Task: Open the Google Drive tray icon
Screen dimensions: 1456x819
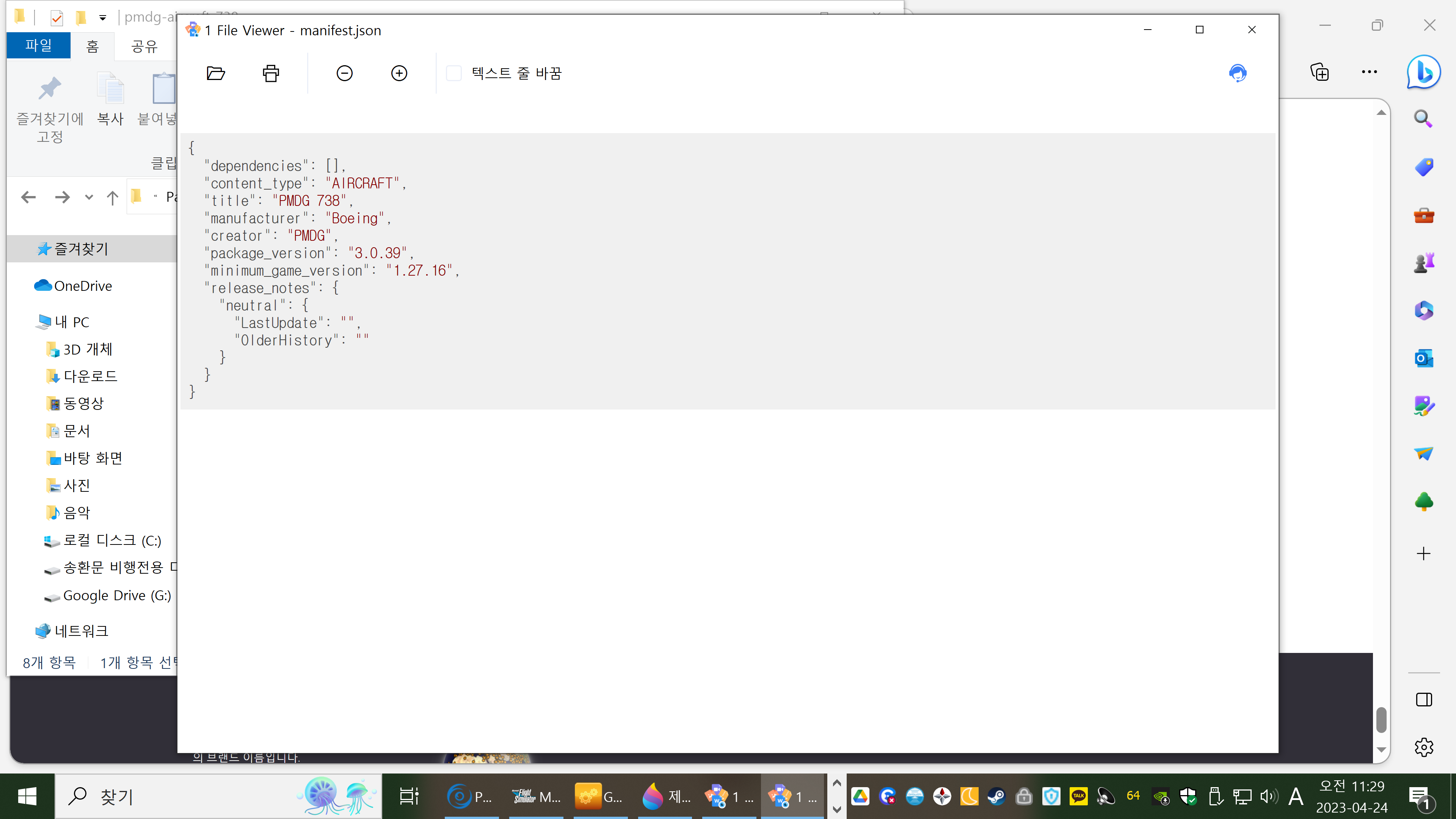Action: tap(860, 796)
